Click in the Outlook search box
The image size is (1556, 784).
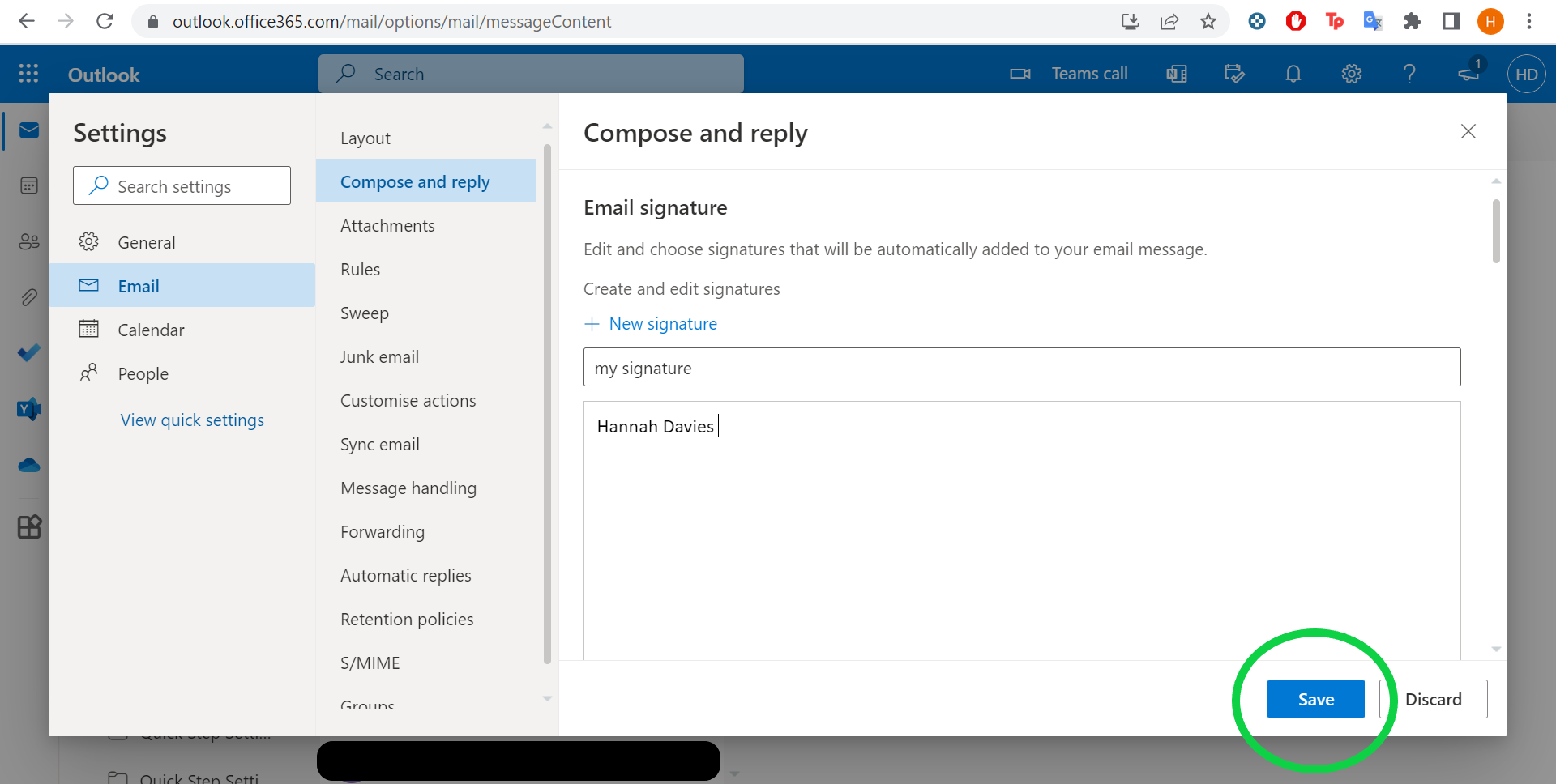pos(531,74)
